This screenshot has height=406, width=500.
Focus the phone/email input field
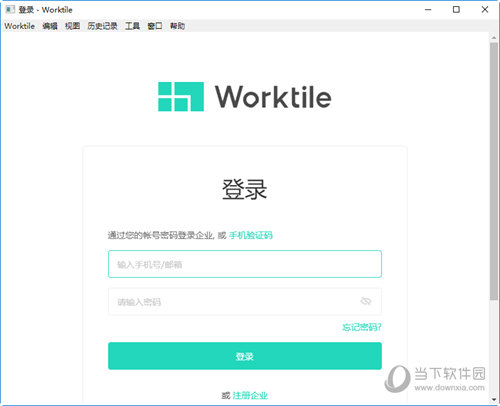pos(245,264)
